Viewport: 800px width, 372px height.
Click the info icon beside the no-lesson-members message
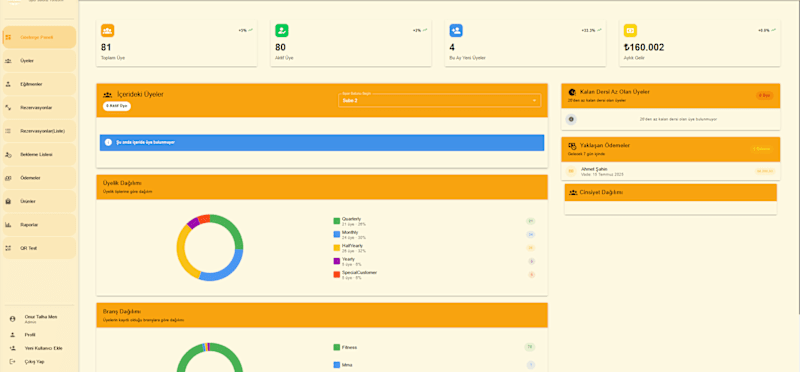(571, 119)
